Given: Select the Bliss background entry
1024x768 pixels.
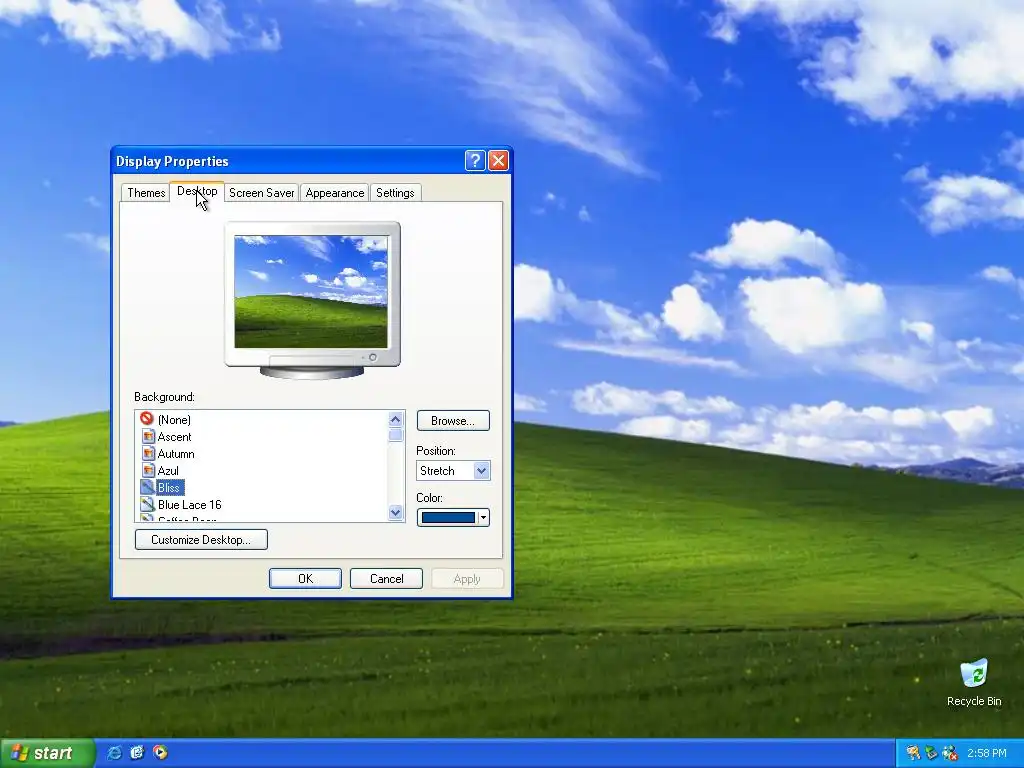Looking at the screenshot, I should pos(168,487).
